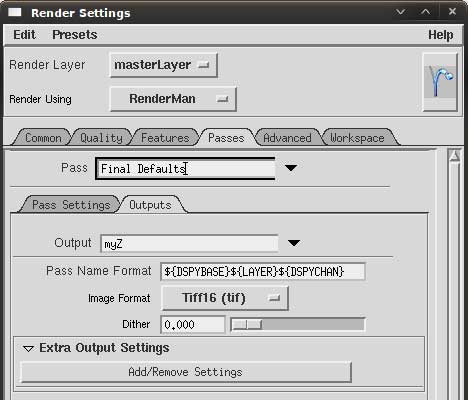Open the masterLayer Render Layer dropdown
Screen dimensions: 468x400
[164, 65]
